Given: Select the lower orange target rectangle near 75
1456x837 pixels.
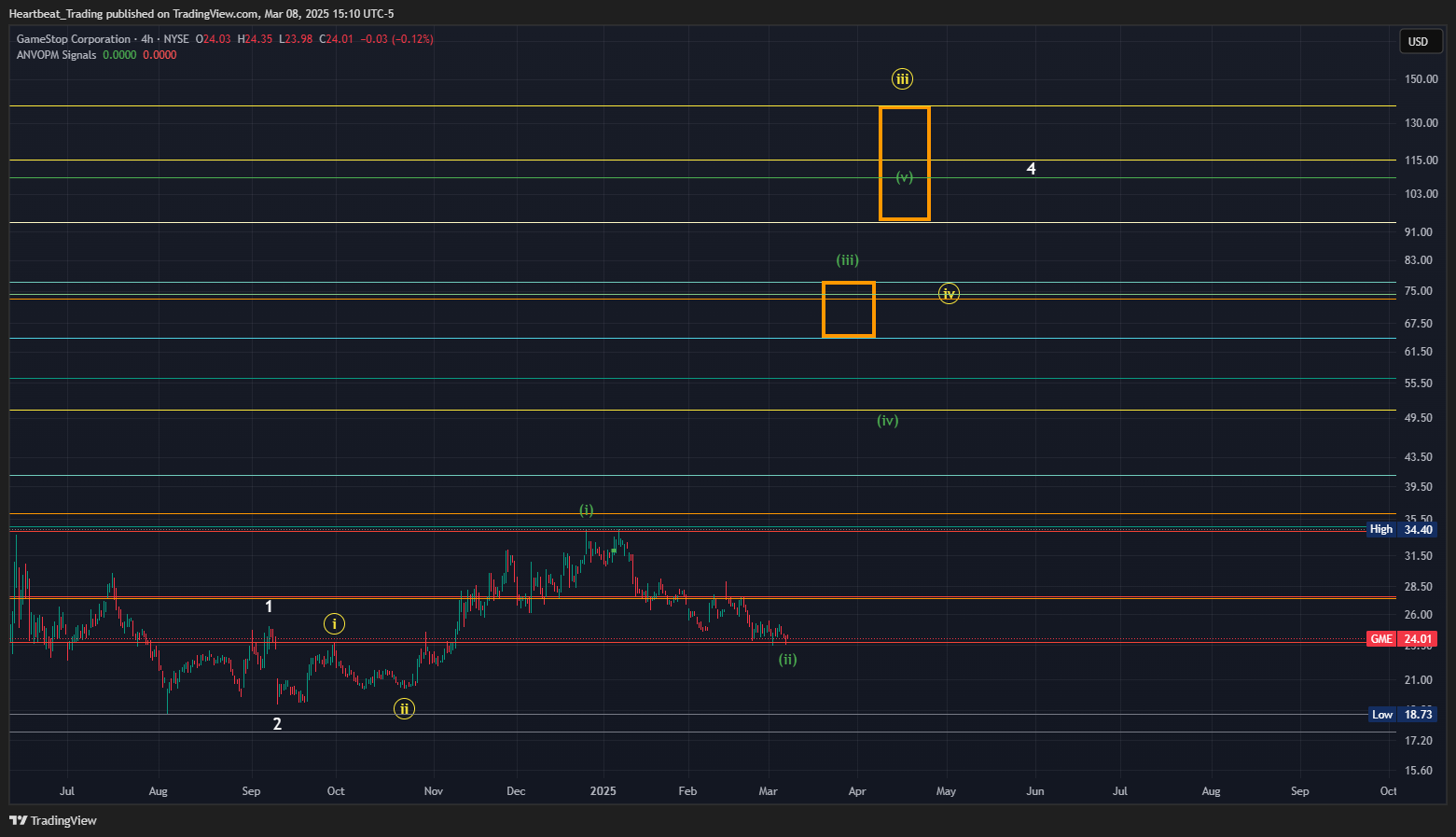Looking at the screenshot, I should tap(849, 309).
